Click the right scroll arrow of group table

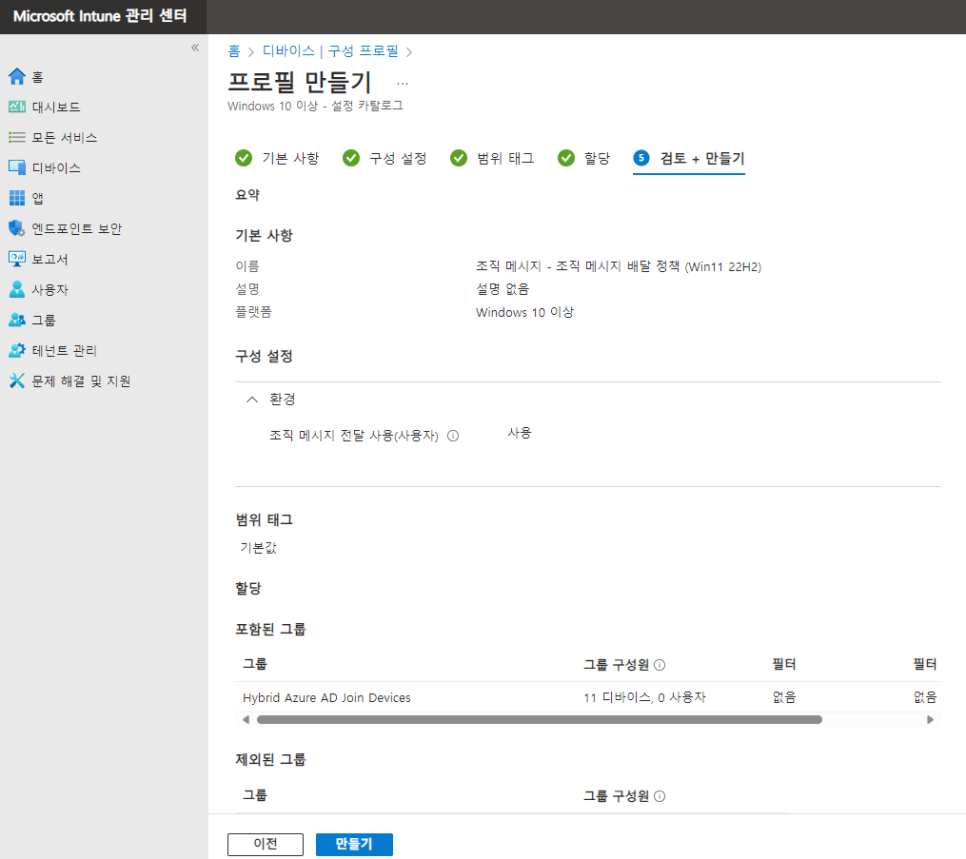(x=930, y=720)
